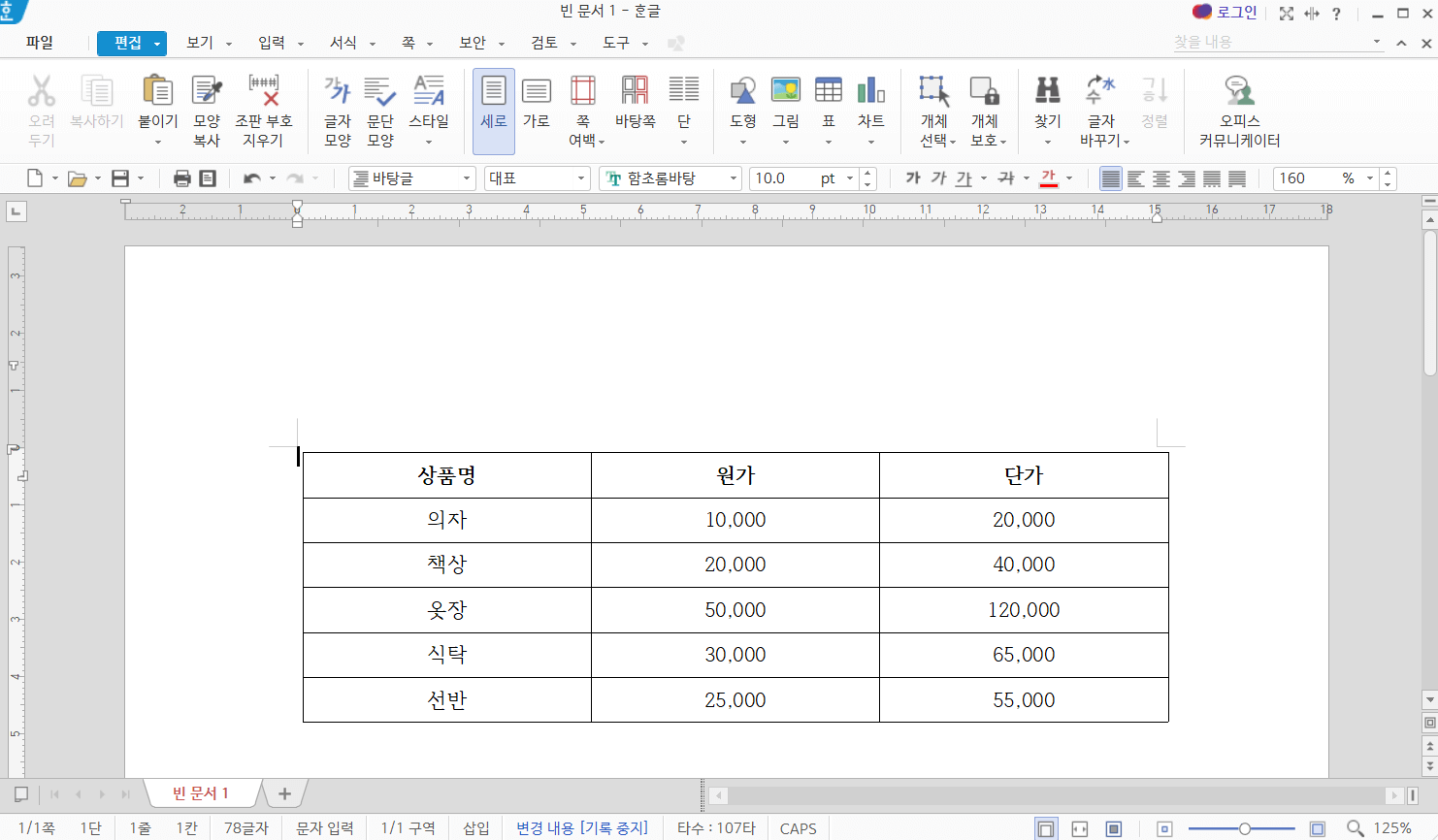Click the 글자 바꾸기 (replace text) icon
The image size is (1438, 840).
1100,91
